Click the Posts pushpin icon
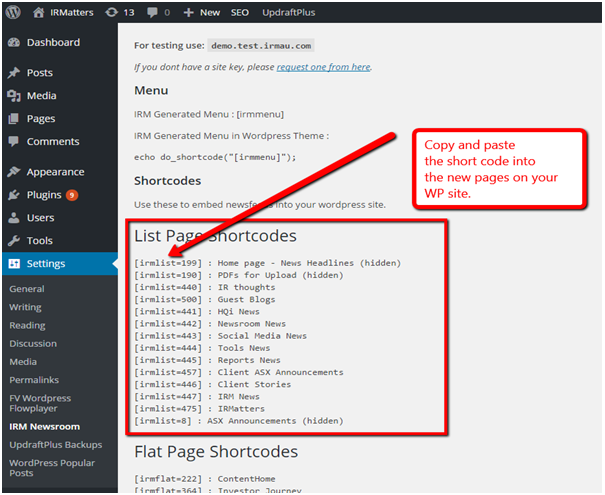The height and width of the screenshot is (495, 605). [x=14, y=73]
